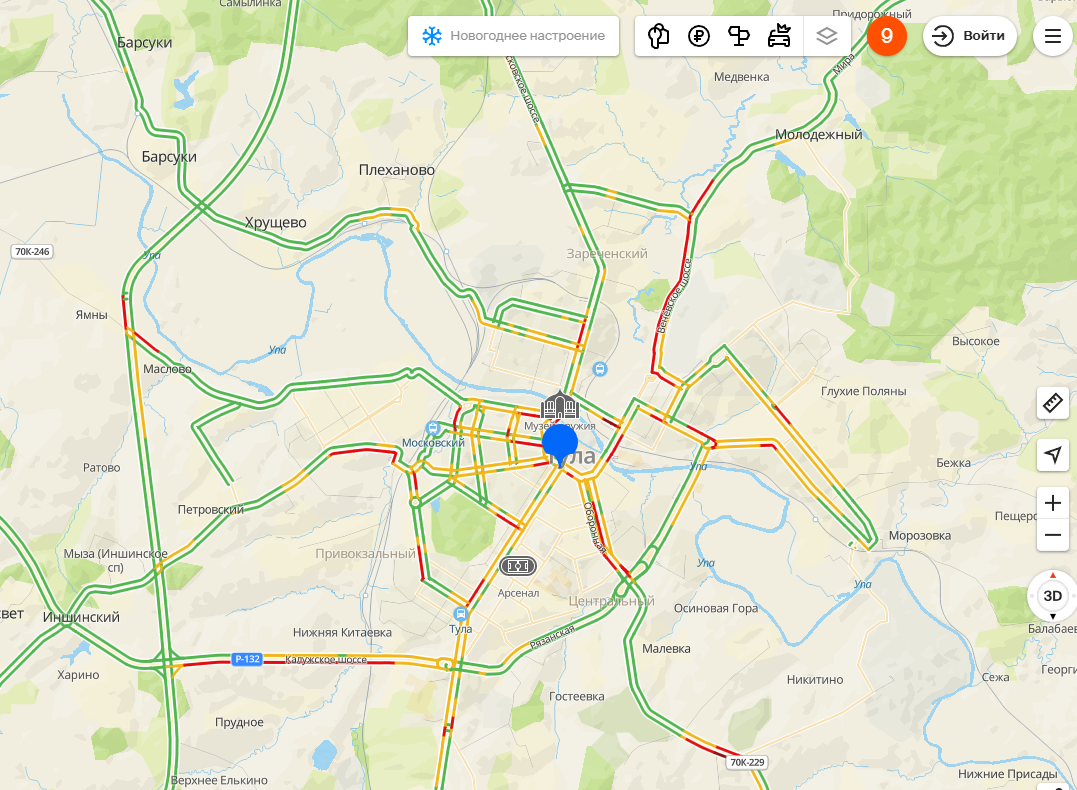Click the Новогоднее настроение button
This screenshot has width=1077, height=790.
tap(513, 36)
